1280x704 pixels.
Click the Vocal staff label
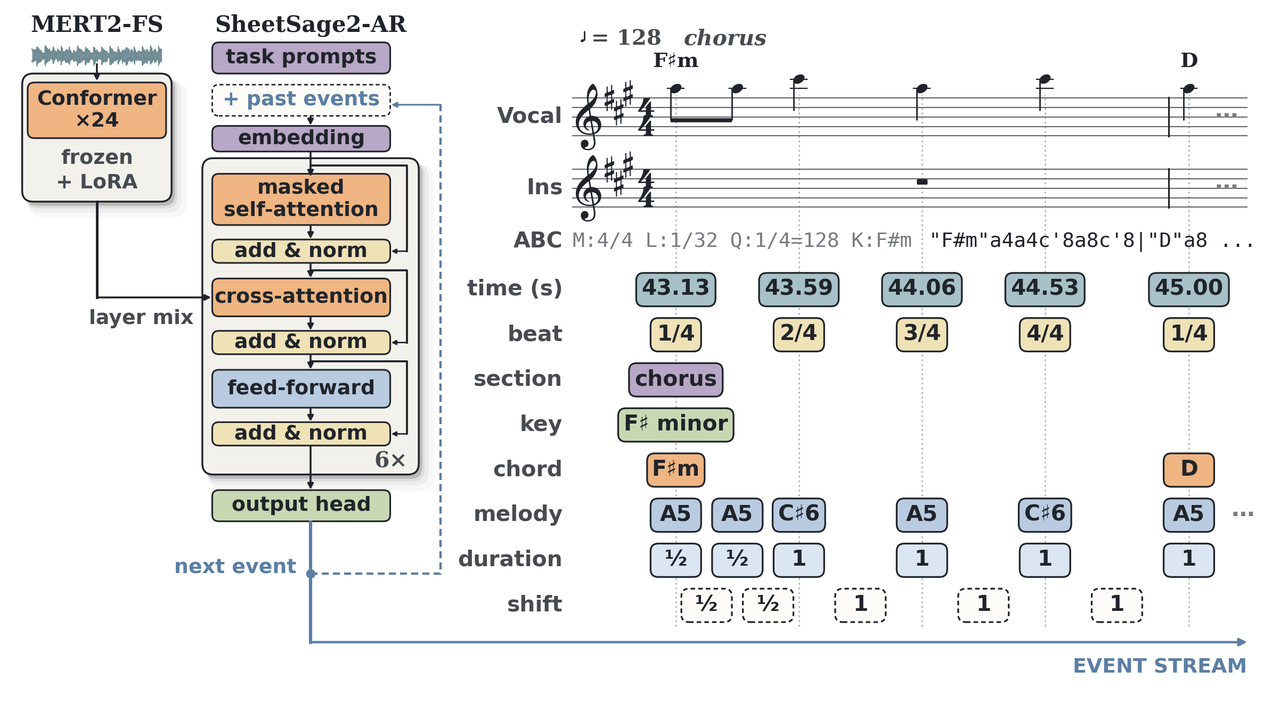click(529, 116)
